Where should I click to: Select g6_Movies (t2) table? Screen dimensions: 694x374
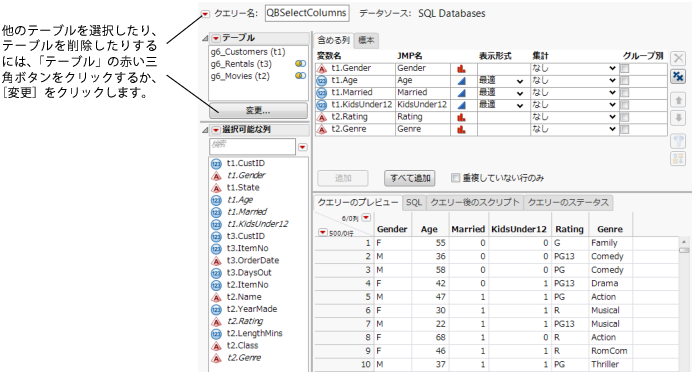click(240, 76)
